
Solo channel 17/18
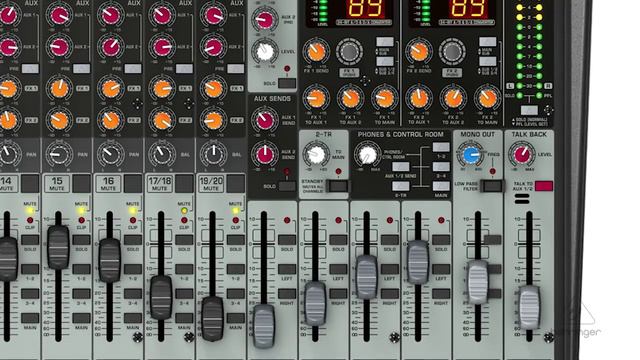click(x=184, y=240)
